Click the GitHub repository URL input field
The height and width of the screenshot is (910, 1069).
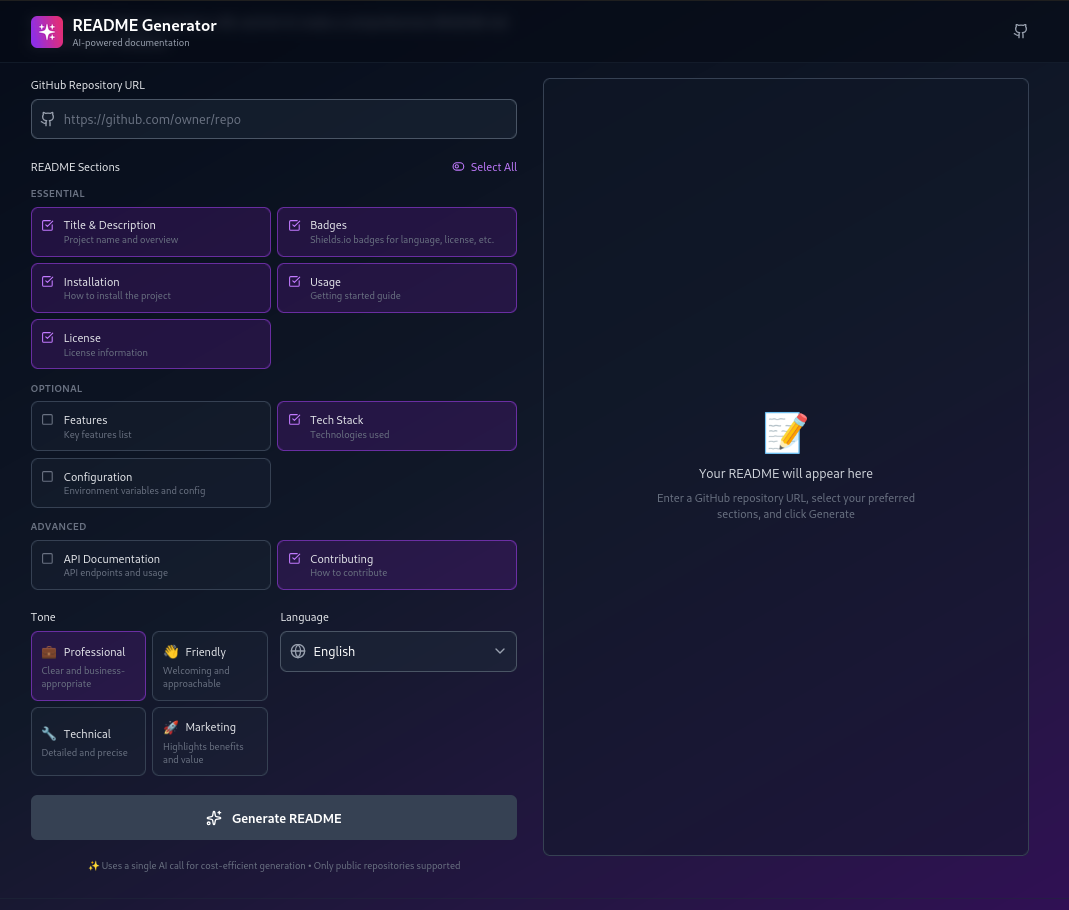[273, 119]
